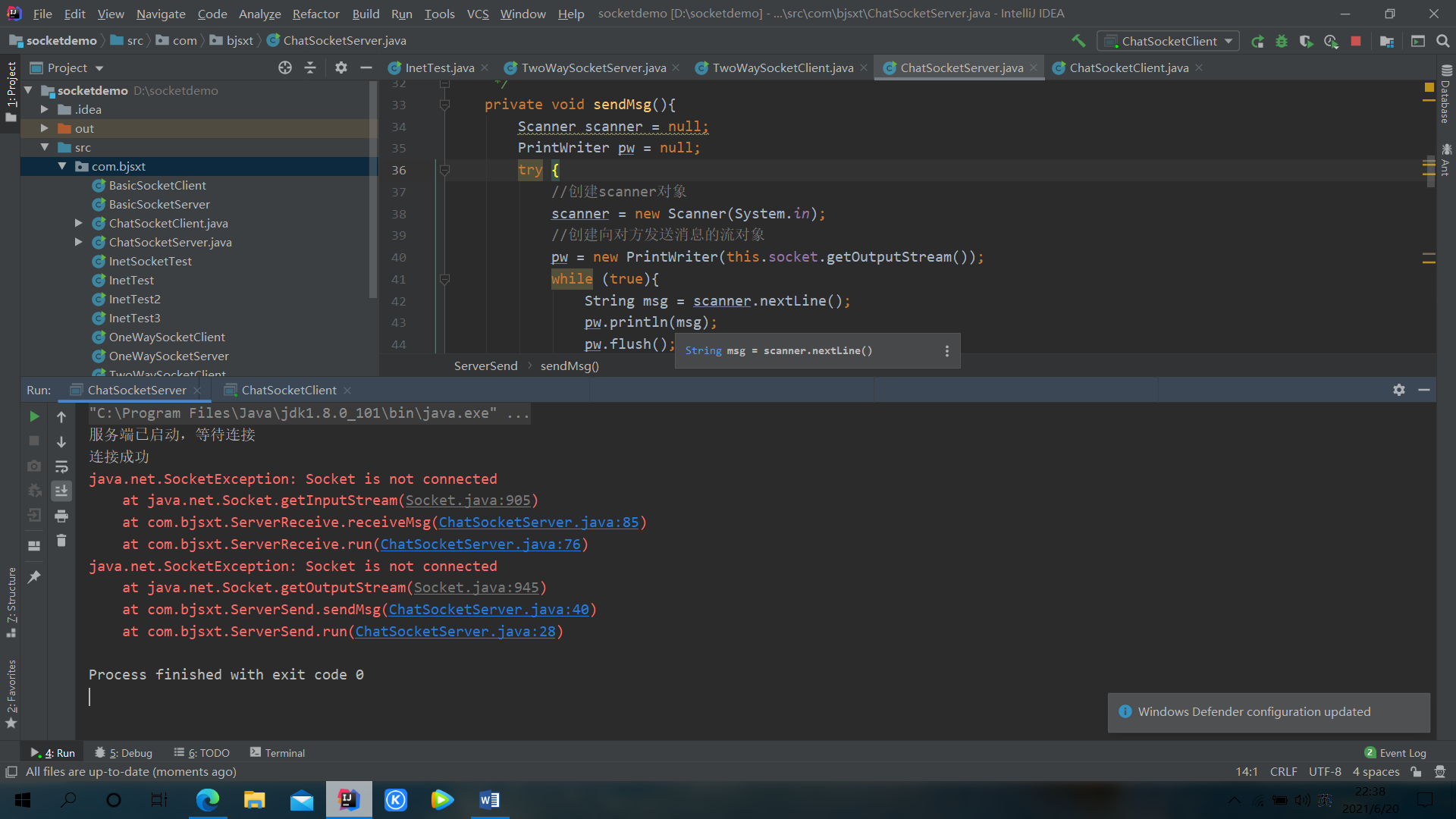Image resolution: width=1456 pixels, height=819 pixels.
Task: Click the Project tree vertical scrollbar
Action: (x=373, y=190)
